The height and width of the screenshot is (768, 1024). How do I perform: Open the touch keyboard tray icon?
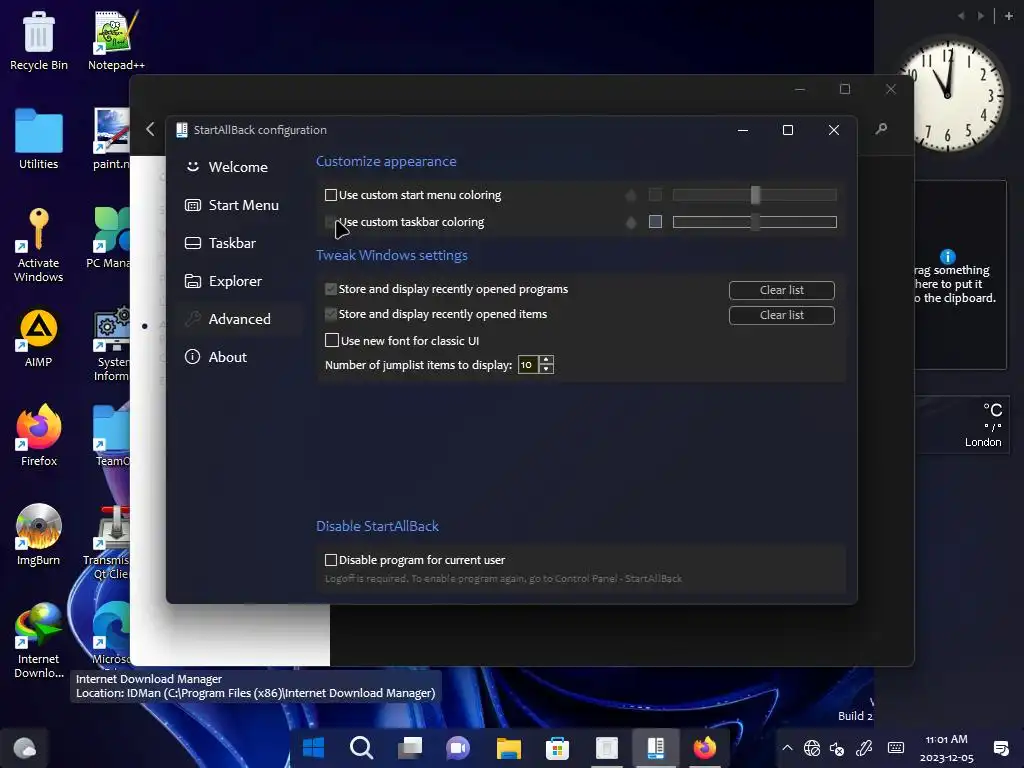pos(896,748)
